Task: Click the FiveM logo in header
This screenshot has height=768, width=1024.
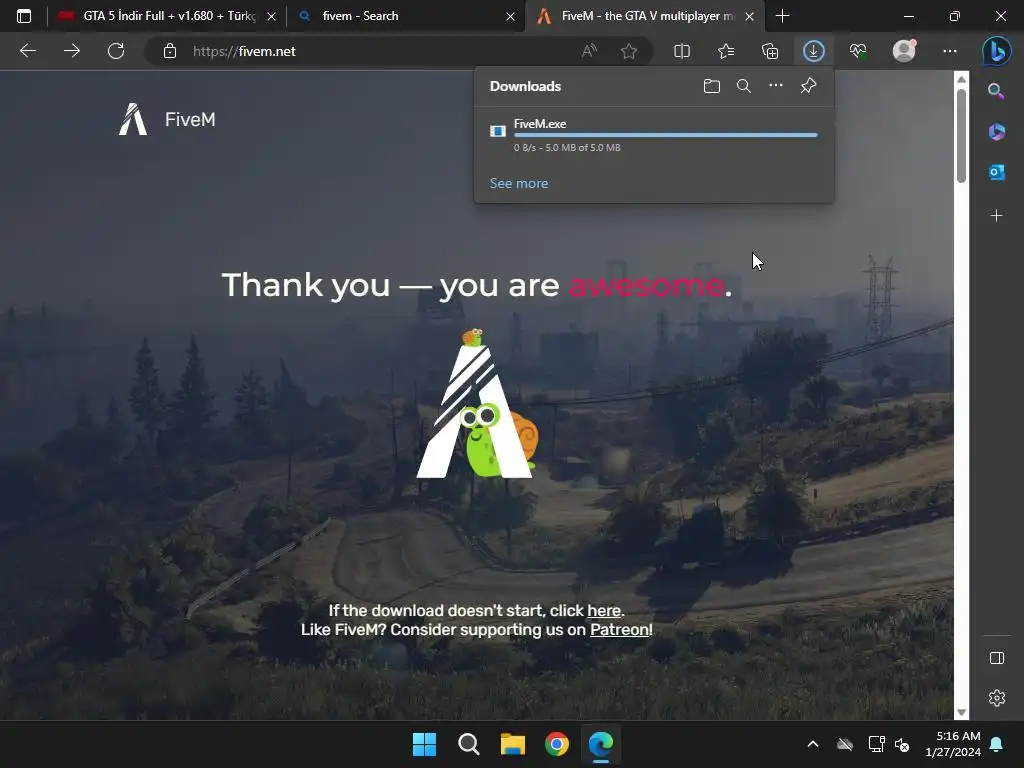Action: [167, 120]
